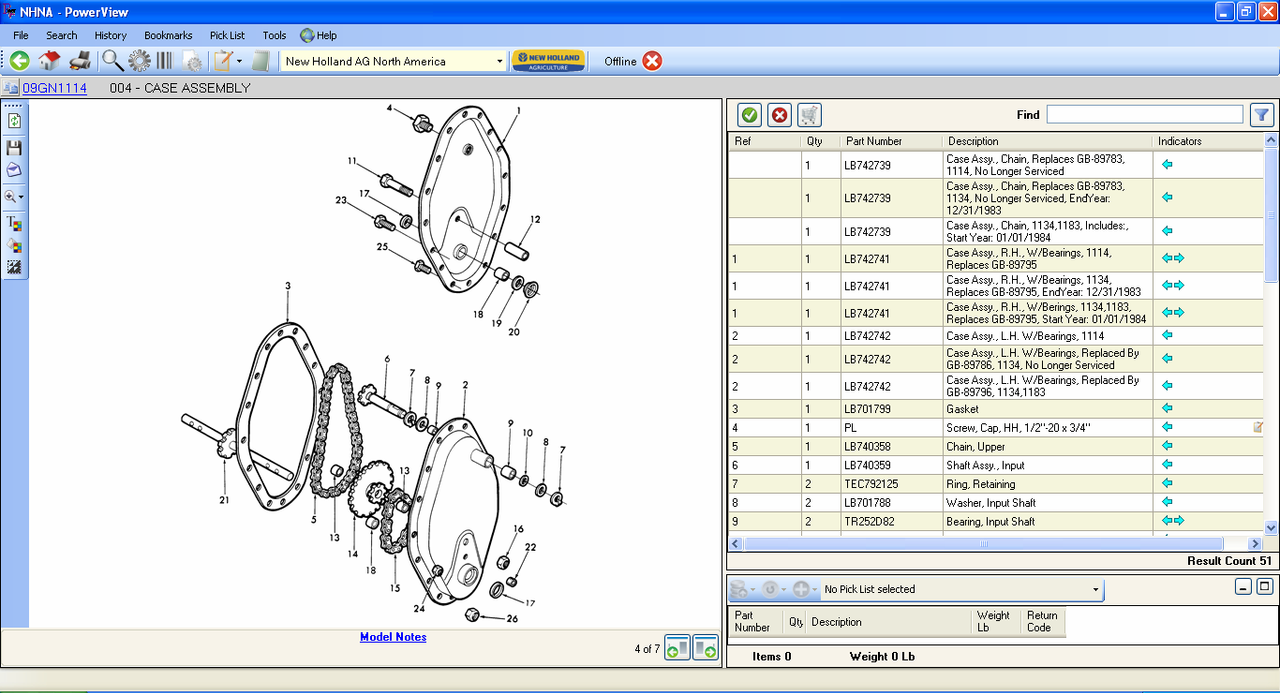
Task: Select the Gasket LB701799 row
Action: point(996,409)
